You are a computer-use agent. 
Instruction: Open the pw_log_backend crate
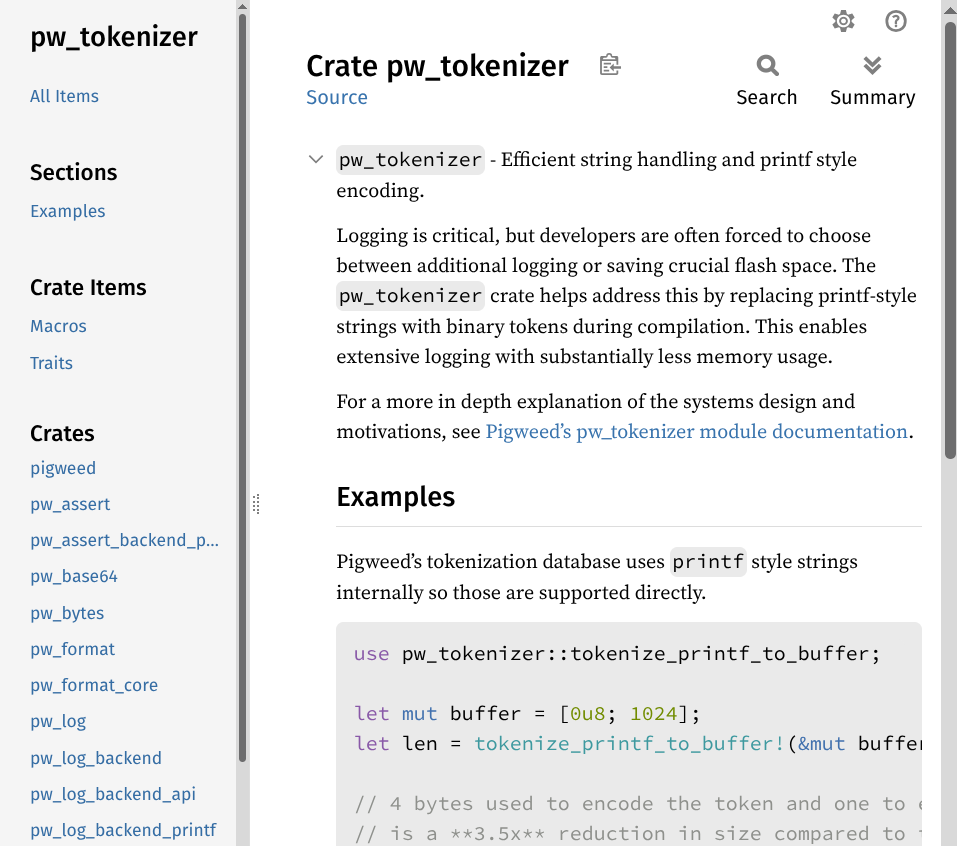[96, 758]
